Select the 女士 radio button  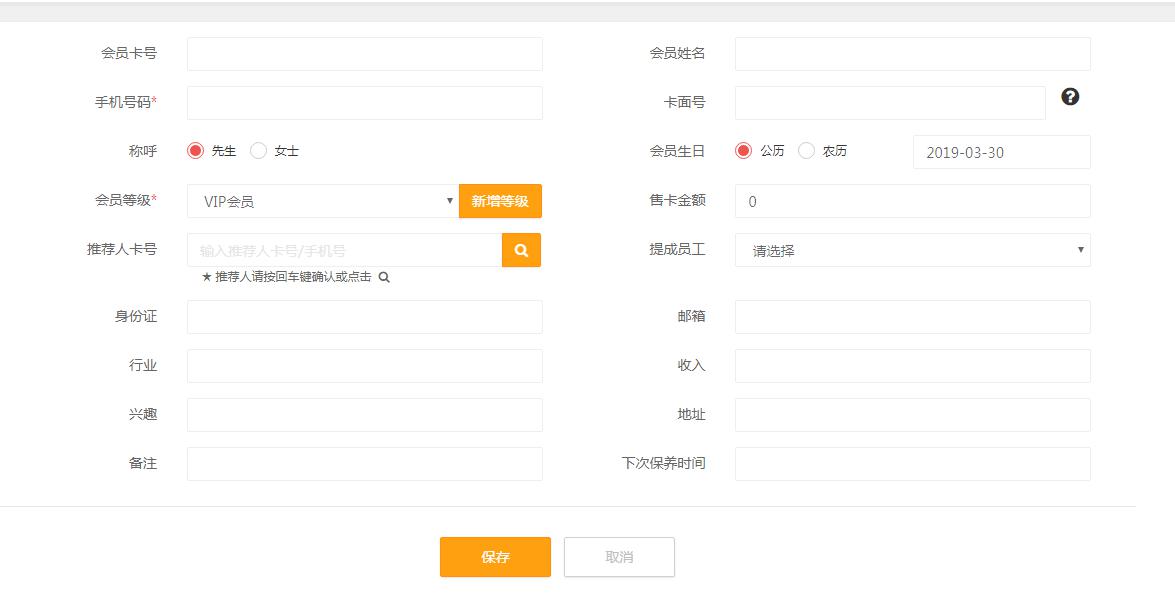click(259, 151)
